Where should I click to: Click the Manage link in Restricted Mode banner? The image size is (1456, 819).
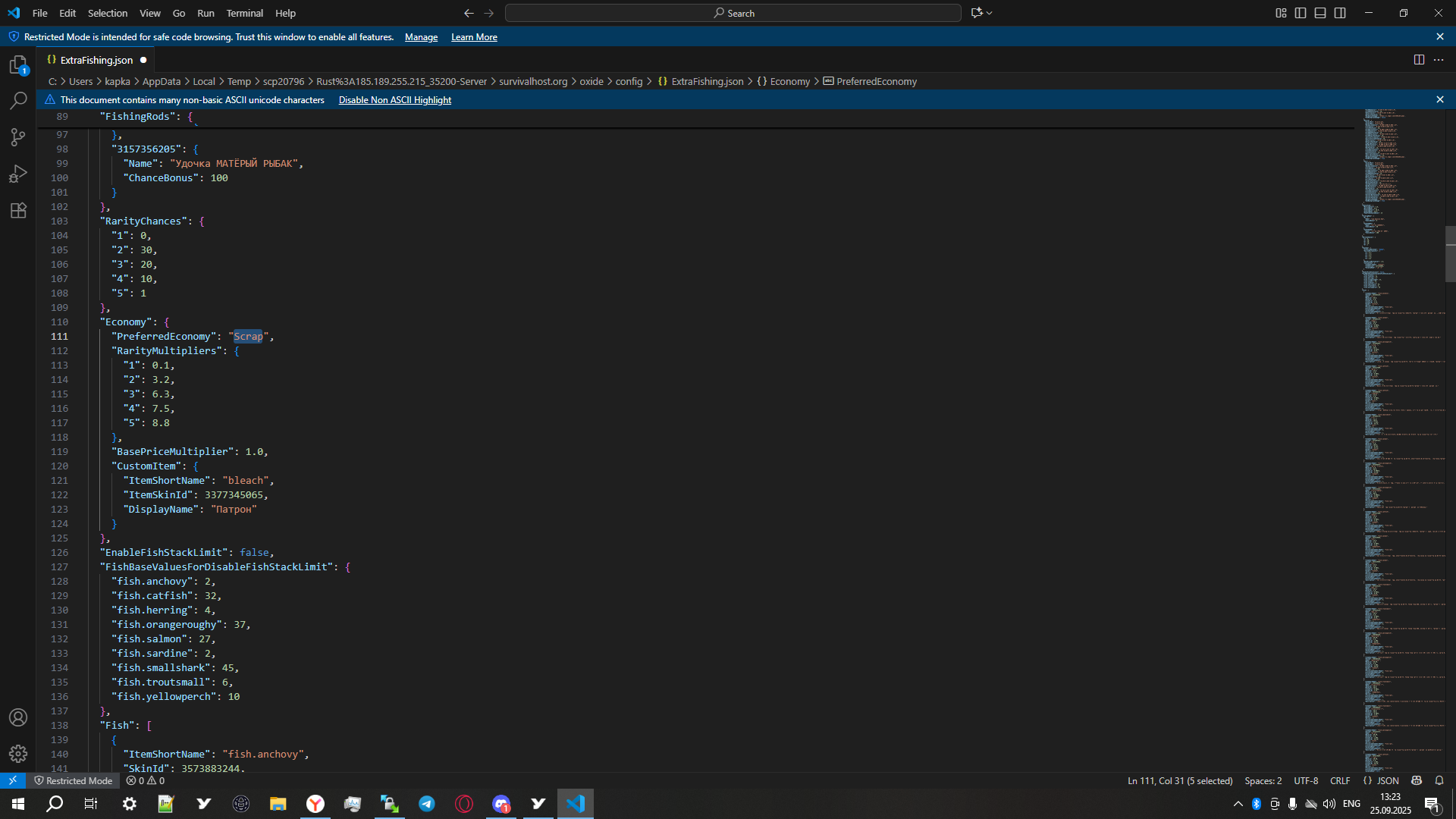(421, 37)
